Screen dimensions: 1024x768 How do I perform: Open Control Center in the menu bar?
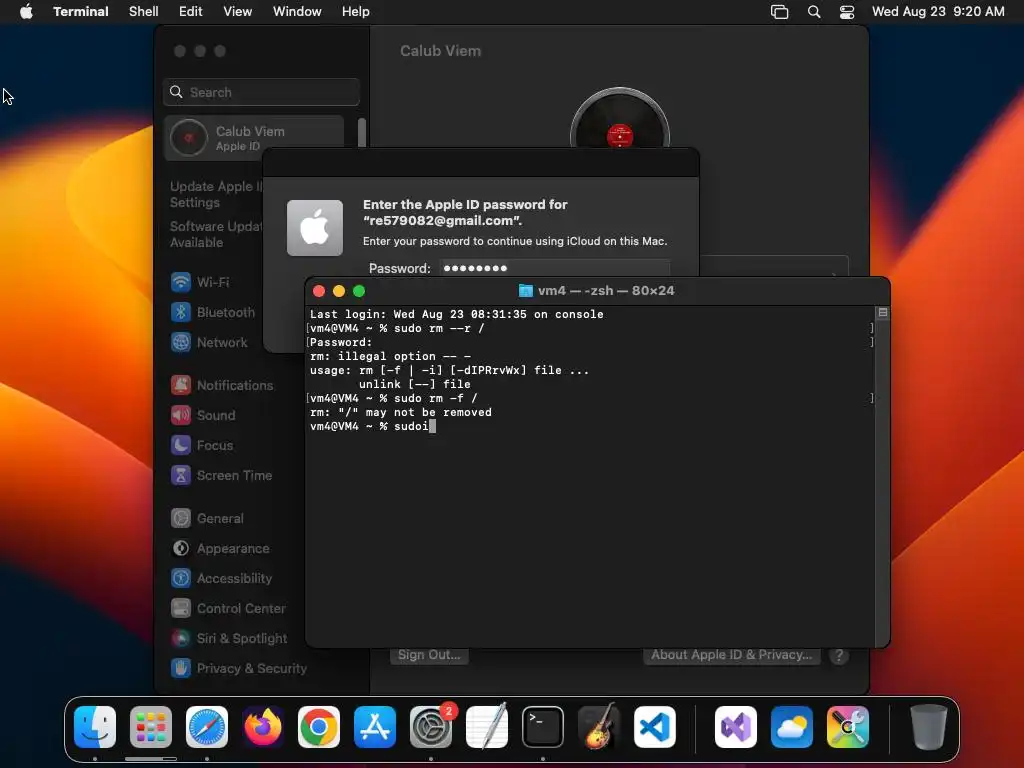(x=847, y=12)
